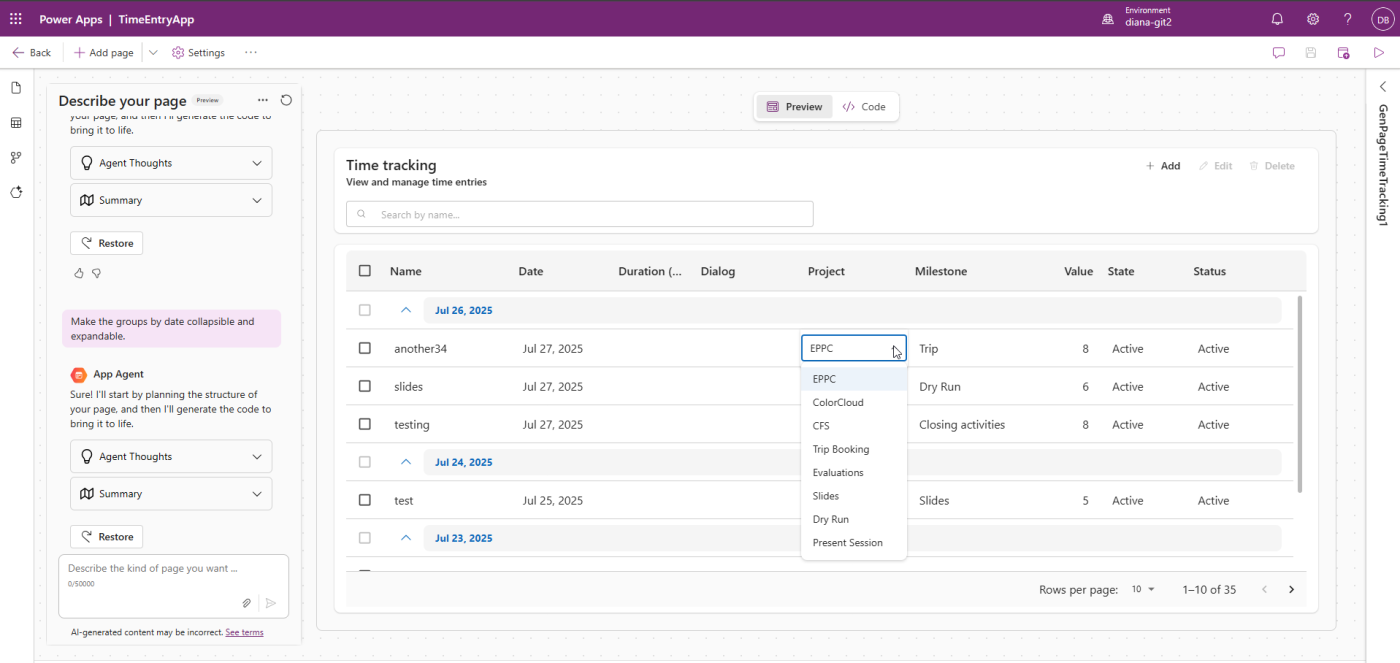Open the Rows per page dropdown
This screenshot has height=663, width=1400.
coord(1142,589)
